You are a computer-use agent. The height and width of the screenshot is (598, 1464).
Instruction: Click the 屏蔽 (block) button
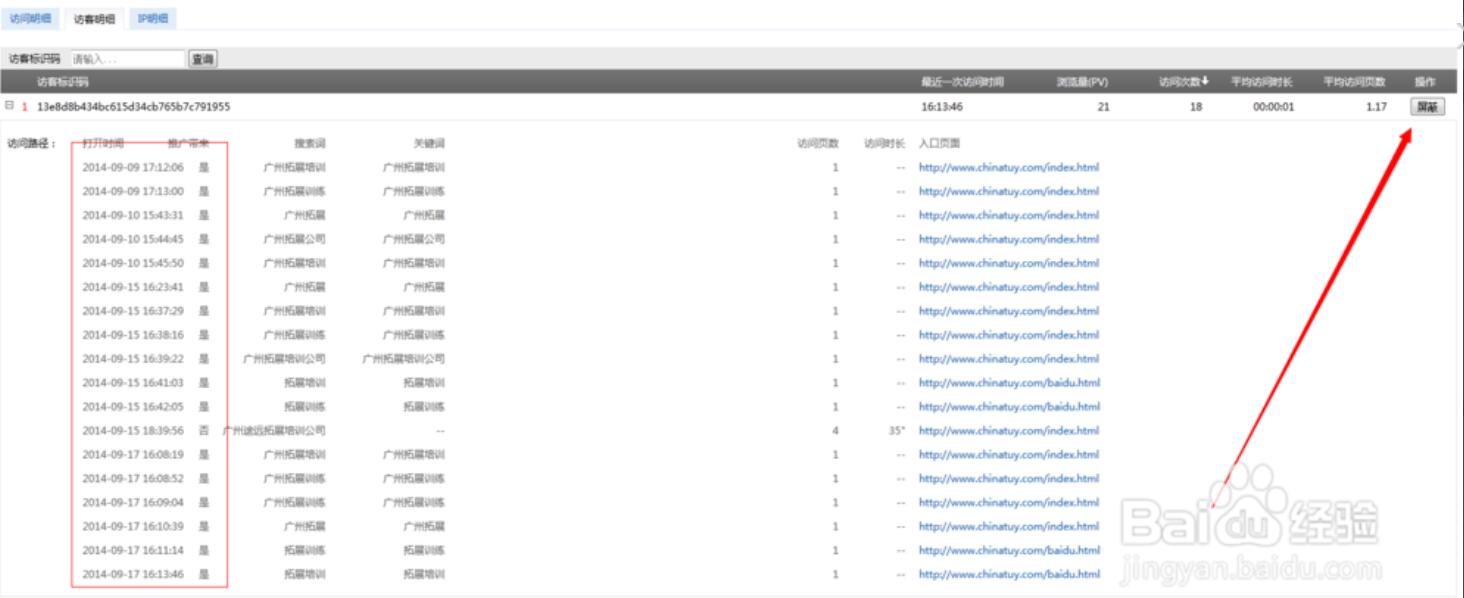(1427, 106)
